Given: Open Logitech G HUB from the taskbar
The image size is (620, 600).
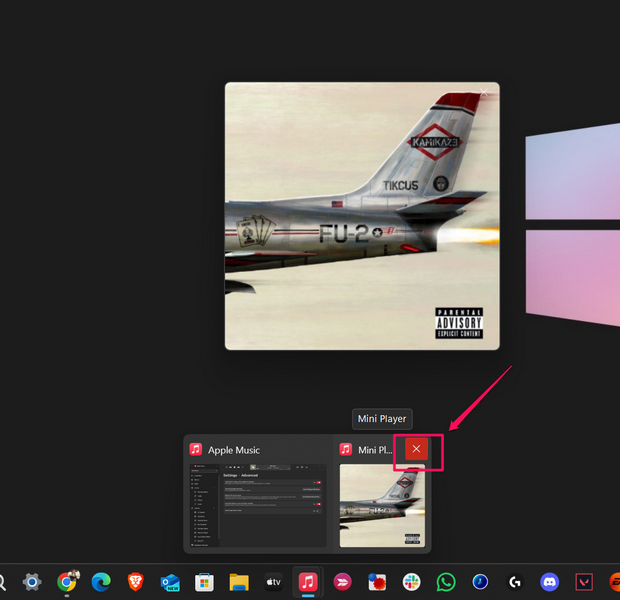Looking at the screenshot, I should coord(514,582).
